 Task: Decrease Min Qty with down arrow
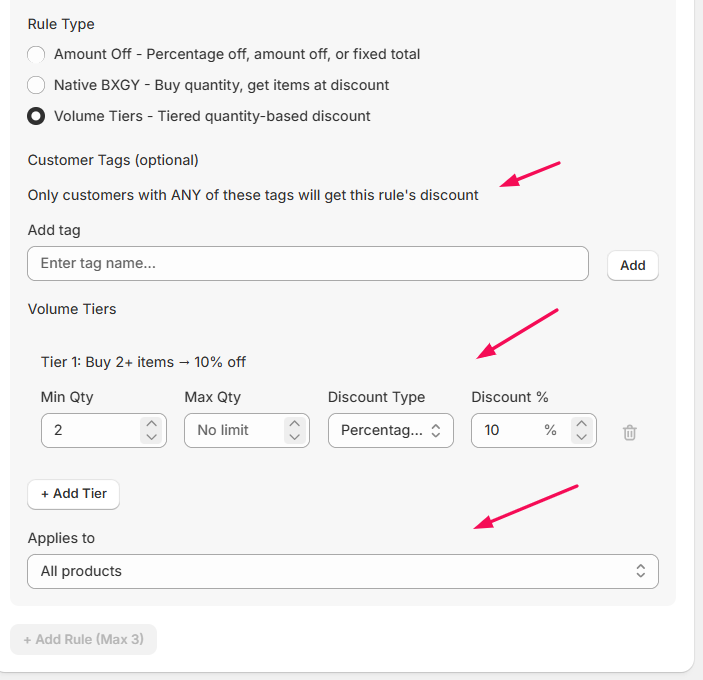(151, 437)
